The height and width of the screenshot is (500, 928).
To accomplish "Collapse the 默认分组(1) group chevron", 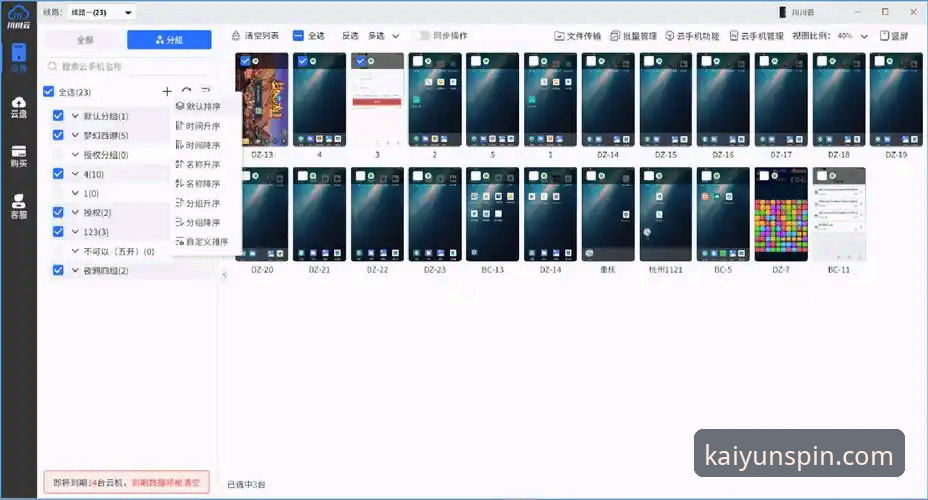I will pyautogui.click(x=75, y=116).
